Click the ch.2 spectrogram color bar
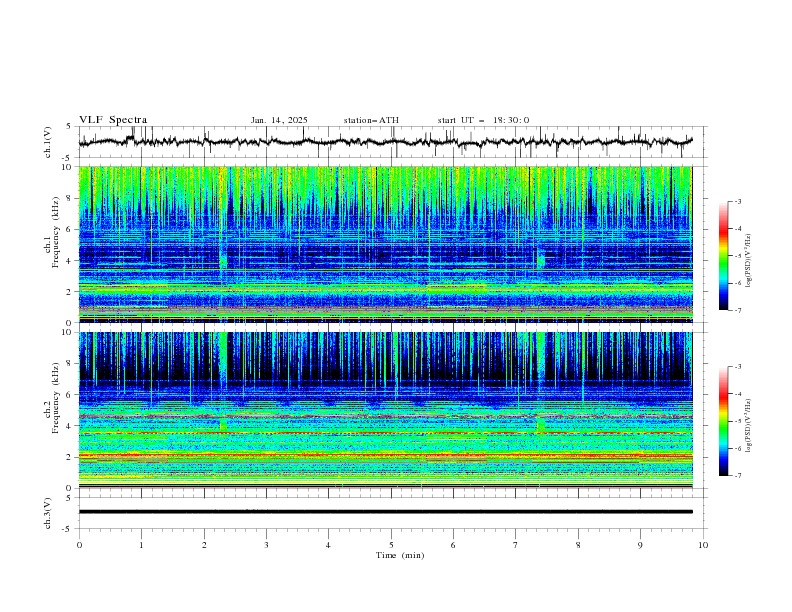 724,421
